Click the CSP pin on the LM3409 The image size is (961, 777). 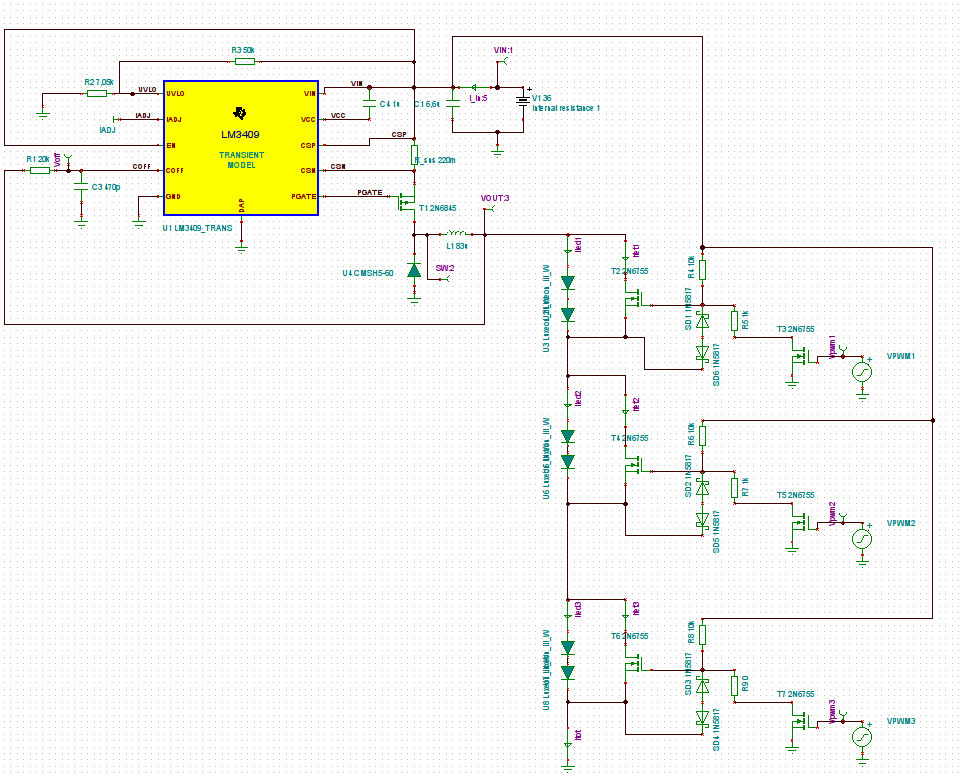point(308,145)
